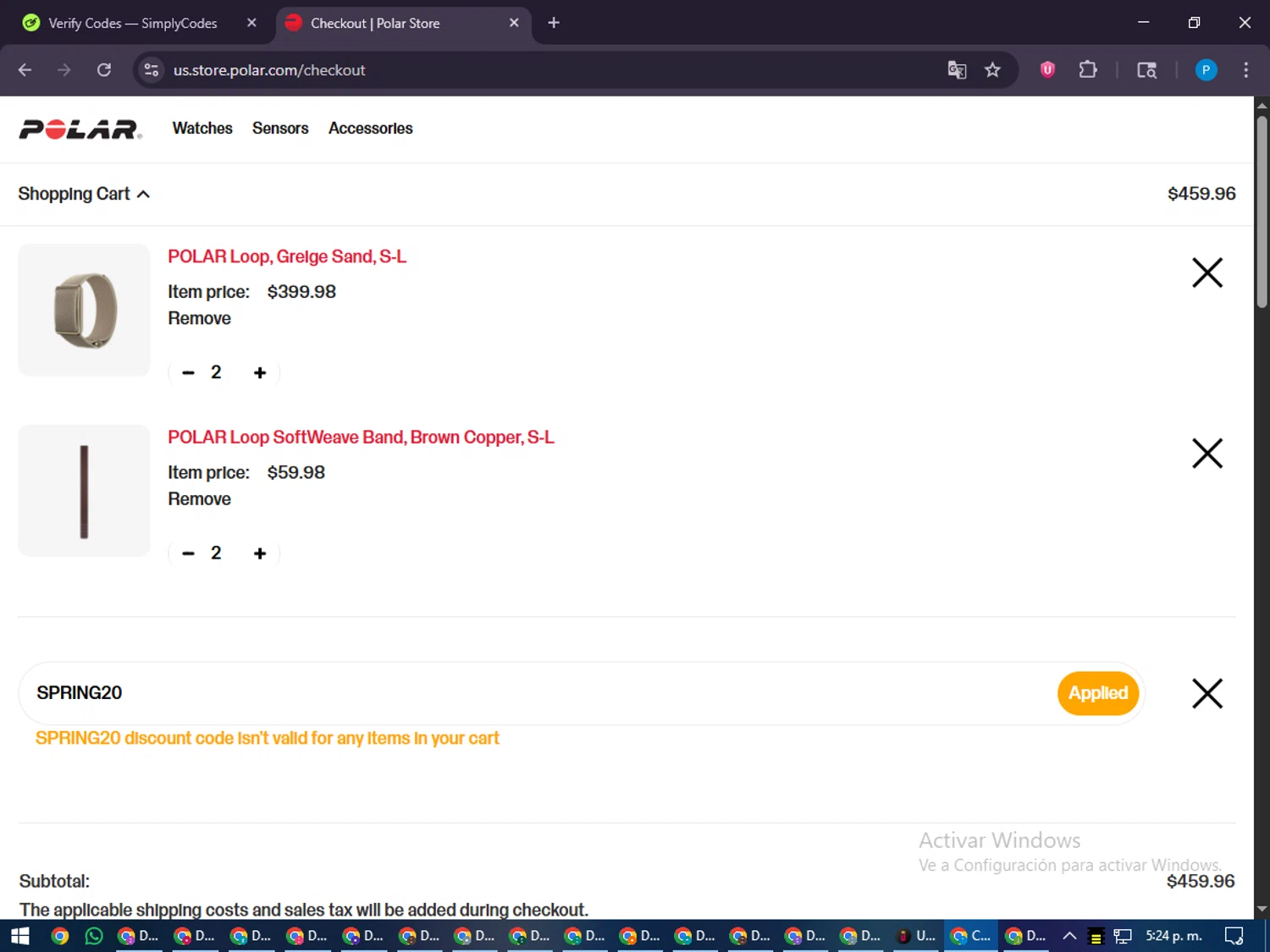Screen dimensions: 1270x952
Task: Open a new browser tab
Action: (554, 23)
